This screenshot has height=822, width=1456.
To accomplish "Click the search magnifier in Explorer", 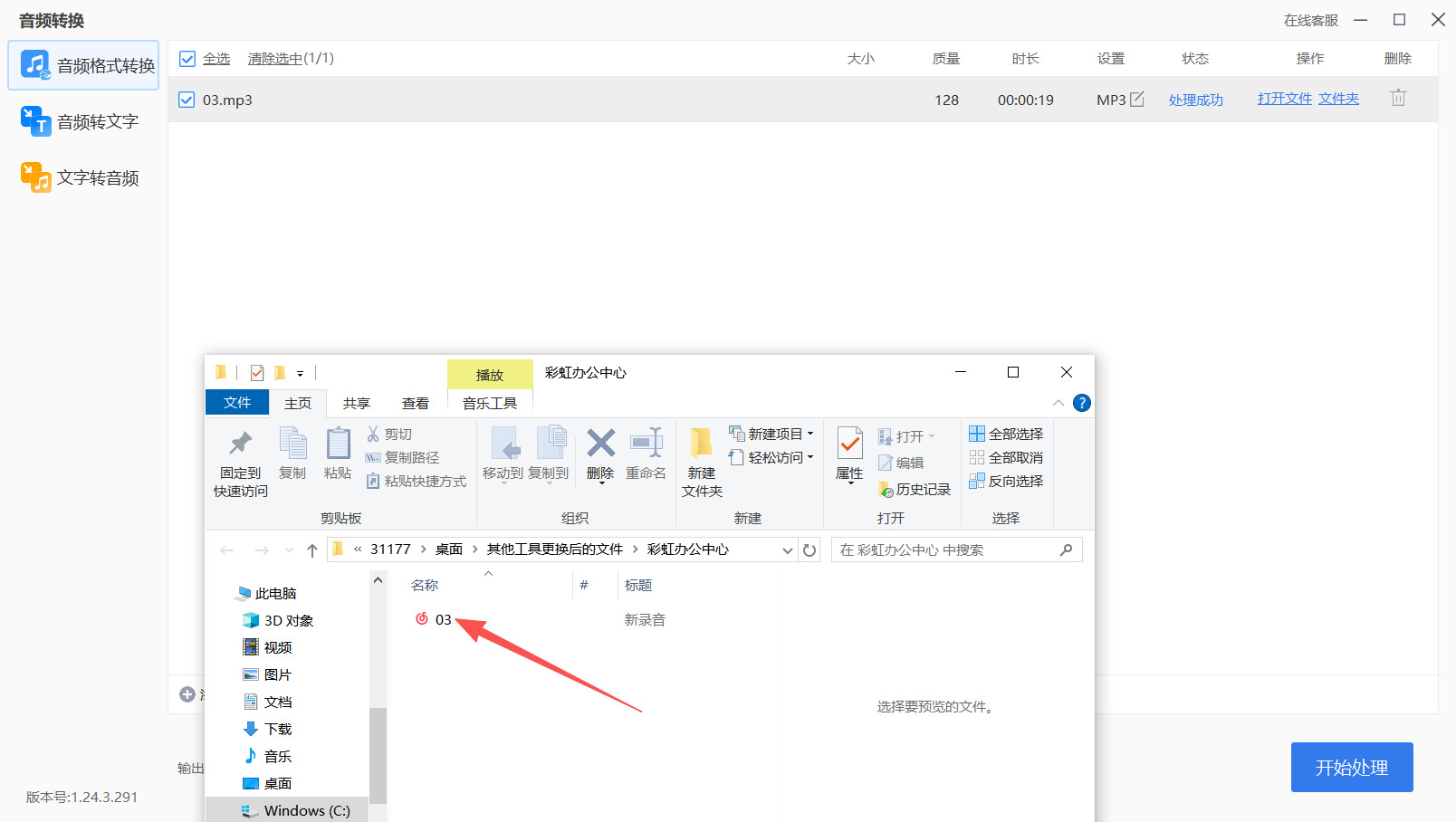I will [x=1066, y=550].
